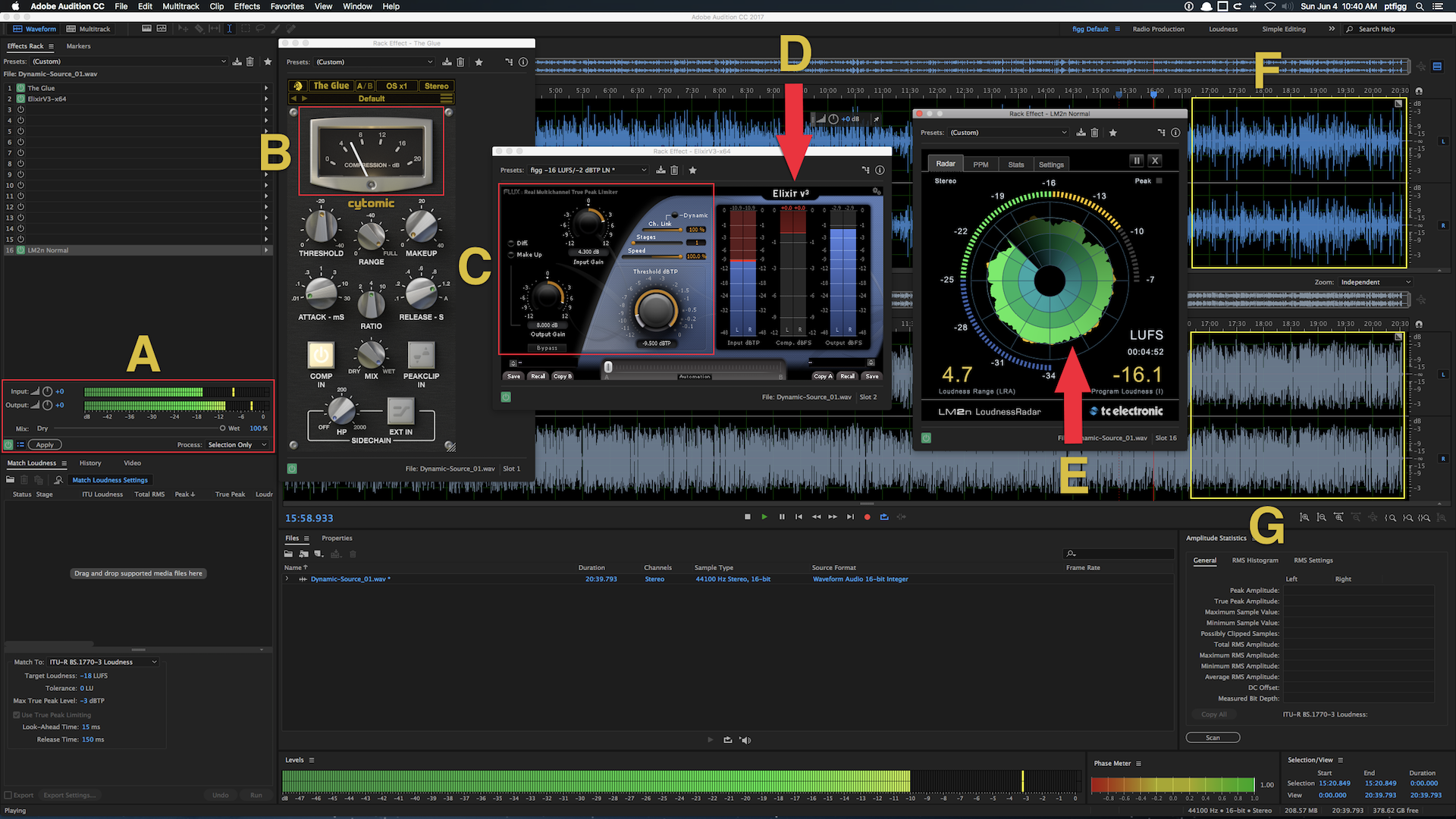Click the Pause transport button
Viewport: 1456px width, 819px height.
782,517
